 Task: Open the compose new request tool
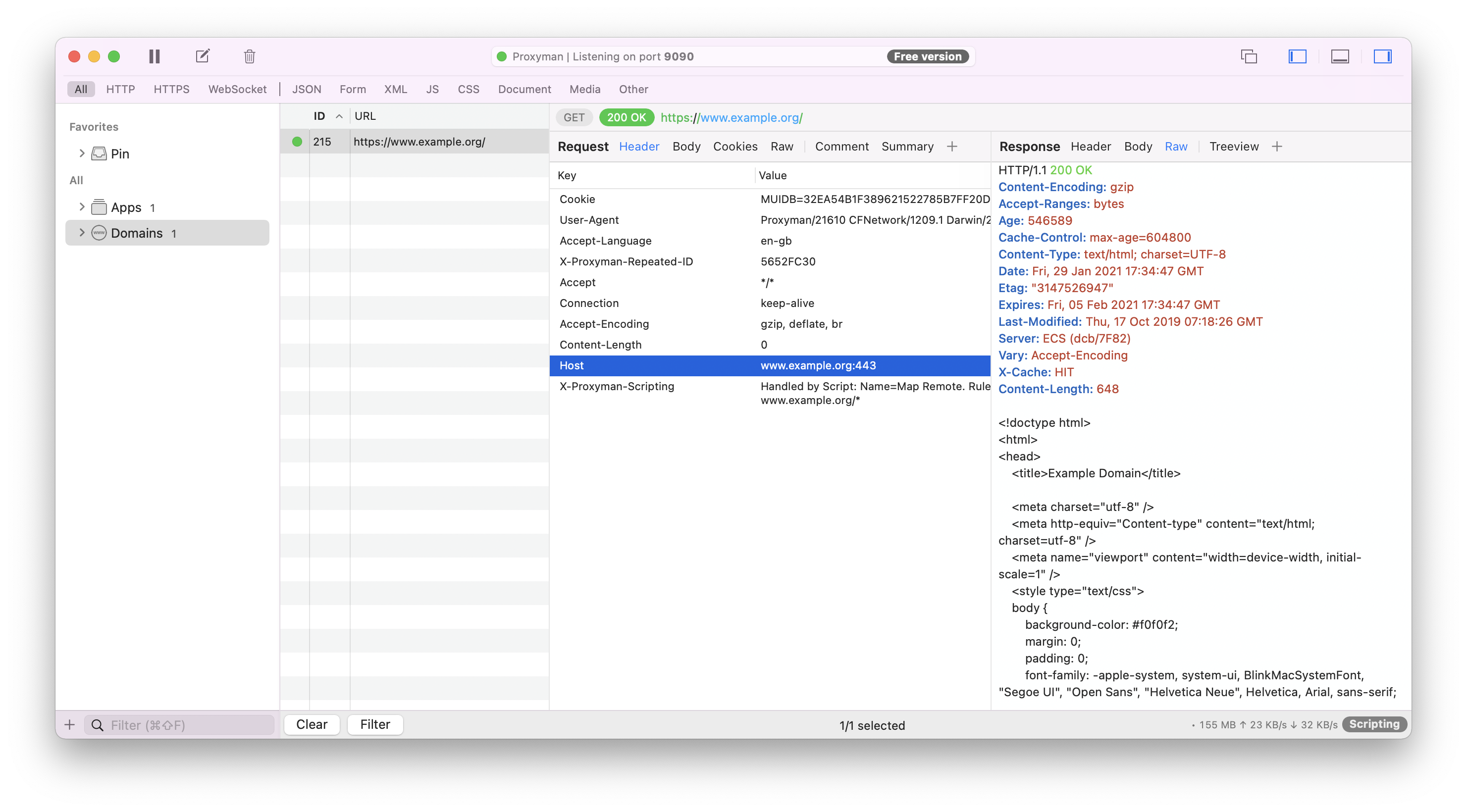click(202, 56)
